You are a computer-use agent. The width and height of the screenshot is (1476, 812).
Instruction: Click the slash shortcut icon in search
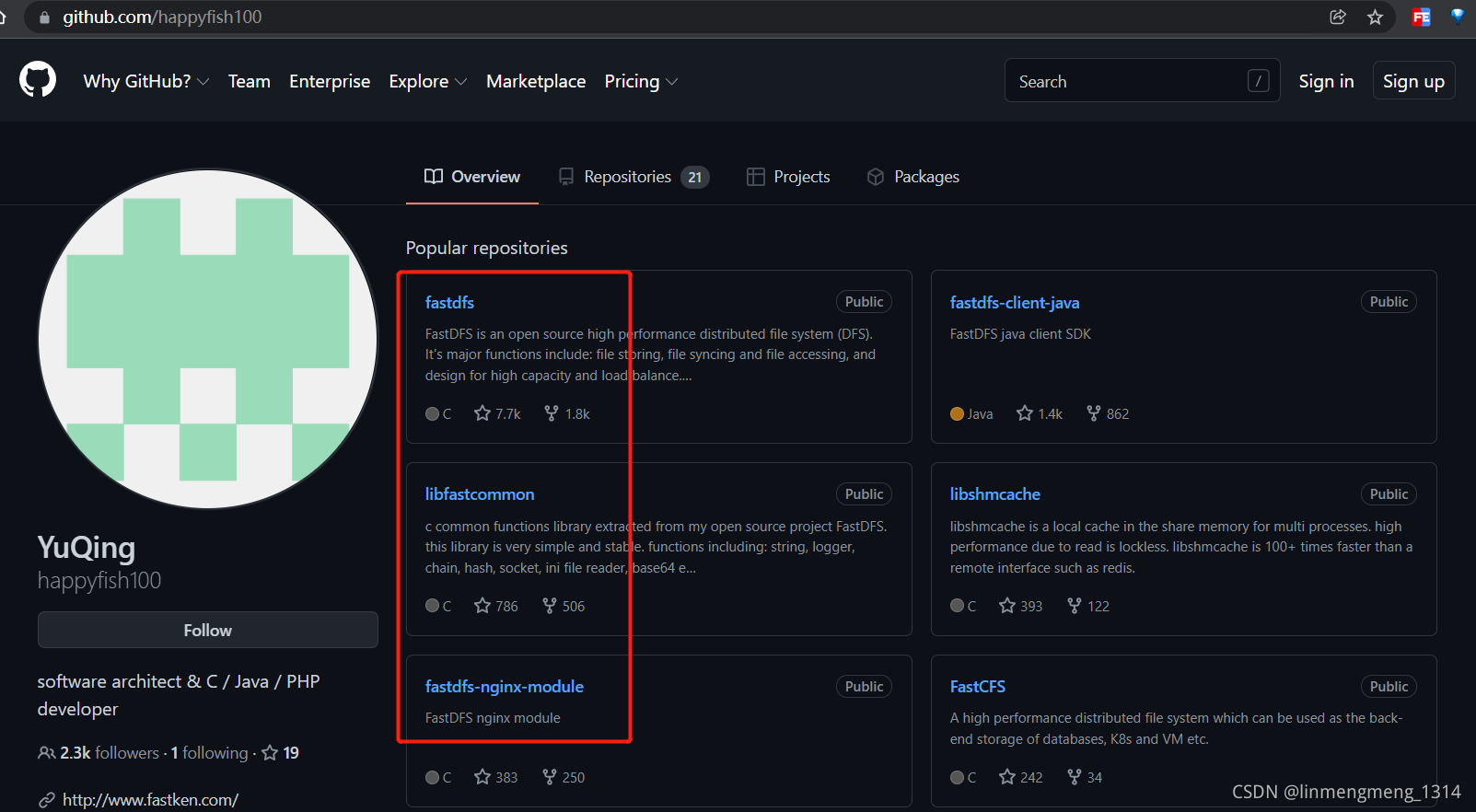1259,81
